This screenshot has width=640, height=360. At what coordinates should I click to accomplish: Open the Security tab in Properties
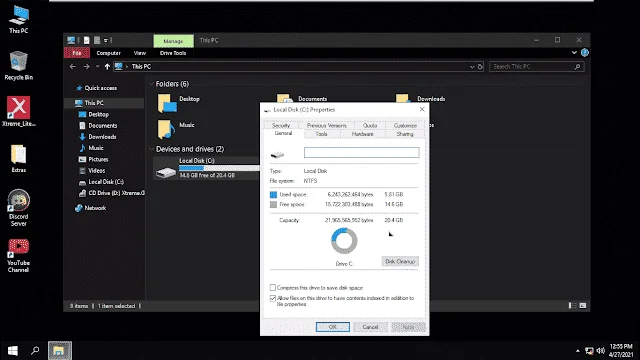coord(281,126)
